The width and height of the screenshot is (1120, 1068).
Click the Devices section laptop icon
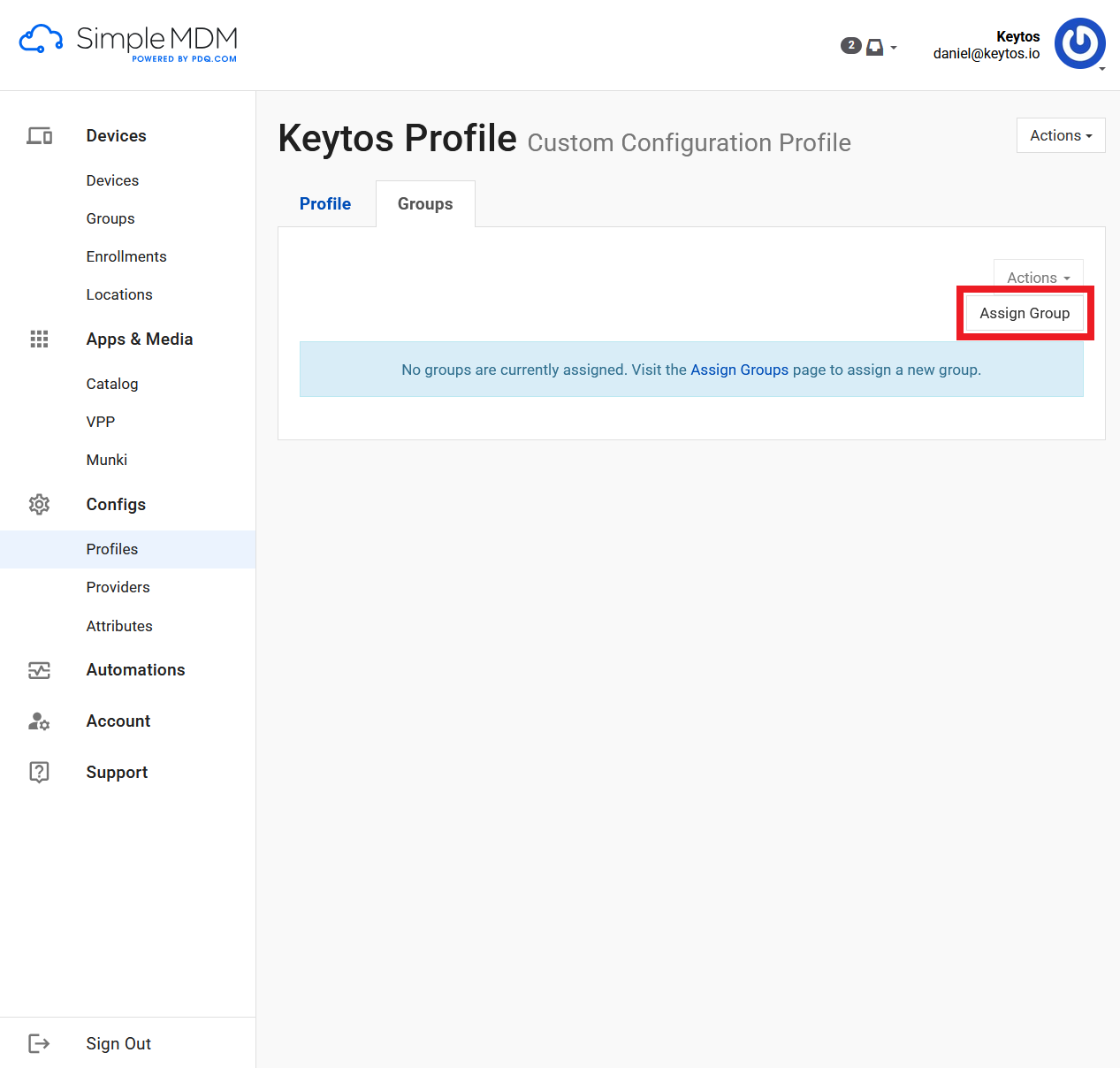click(x=39, y=136)
